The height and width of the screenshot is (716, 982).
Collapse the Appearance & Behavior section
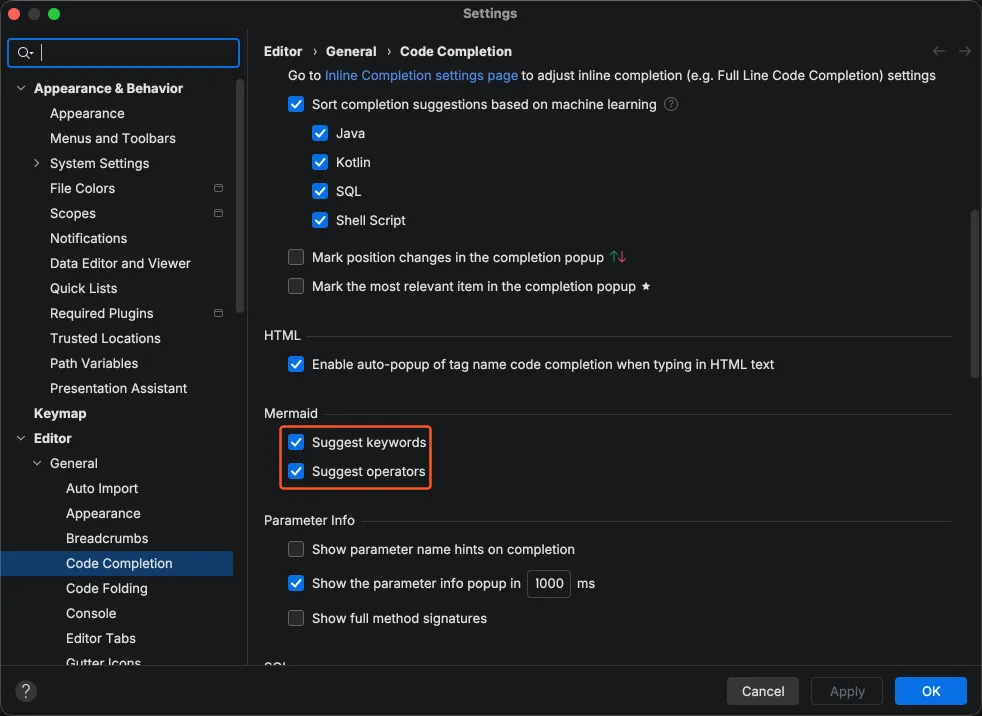click(x=21, y=88)
